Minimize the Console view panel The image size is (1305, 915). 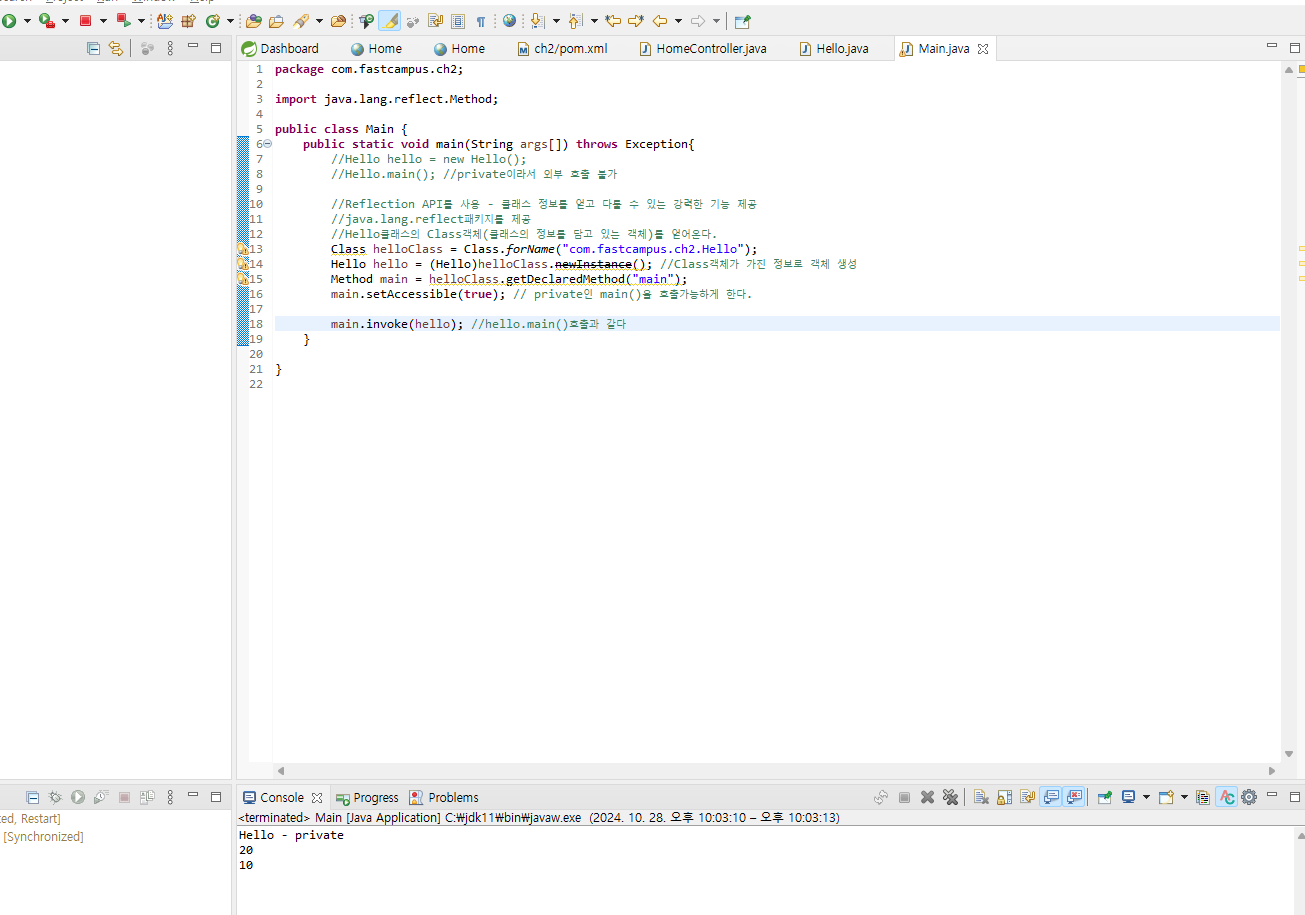[x=1272, y=794]
